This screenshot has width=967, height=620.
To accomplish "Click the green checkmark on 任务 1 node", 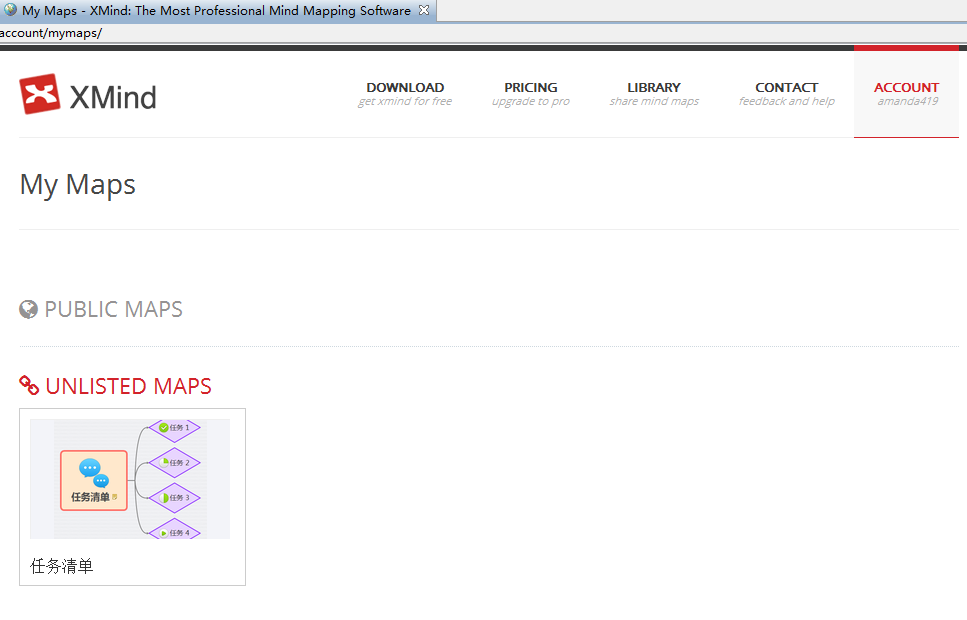I will (164, 428).
